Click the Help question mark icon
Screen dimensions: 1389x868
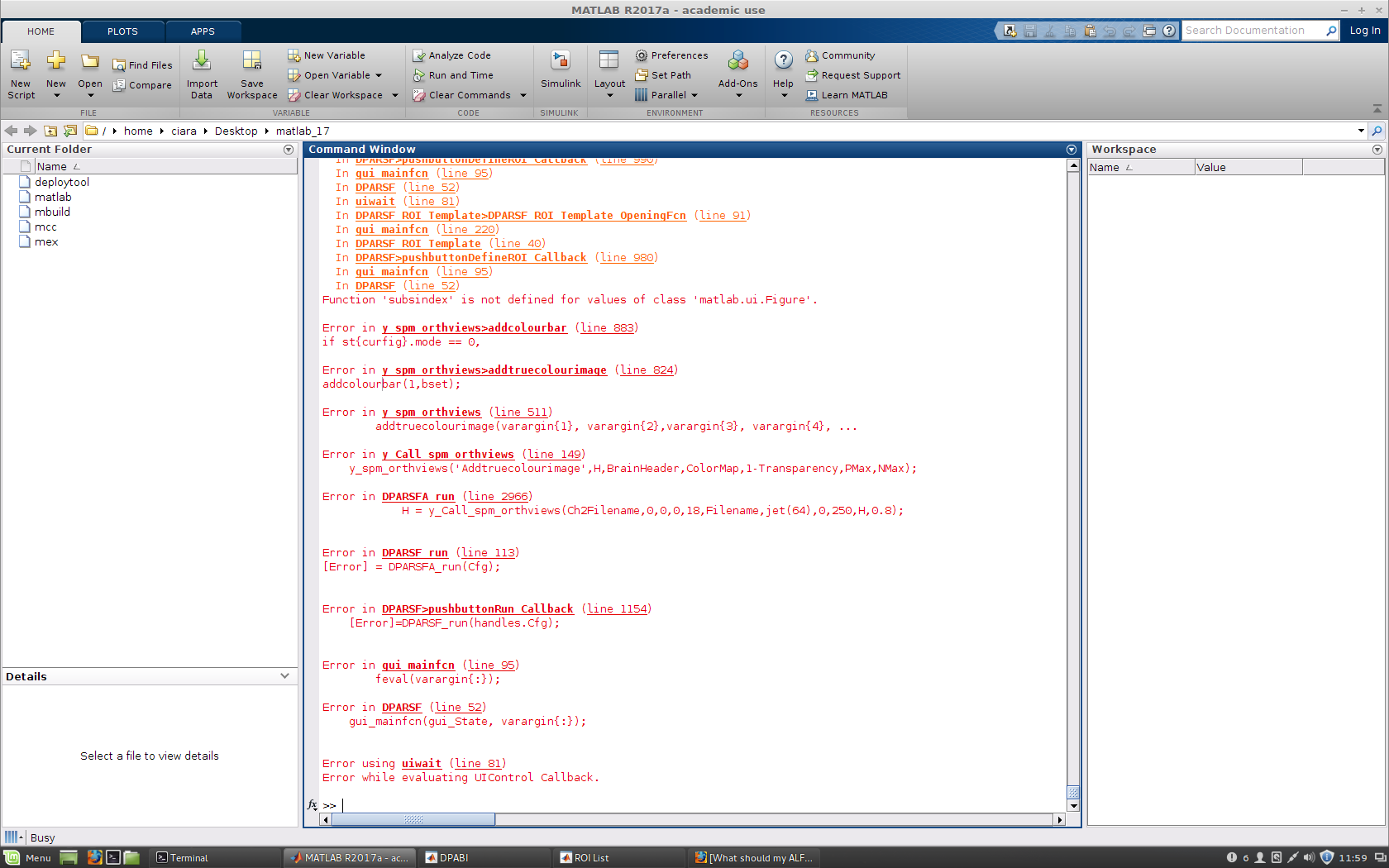pyautogui.click(x=783, y=60)
